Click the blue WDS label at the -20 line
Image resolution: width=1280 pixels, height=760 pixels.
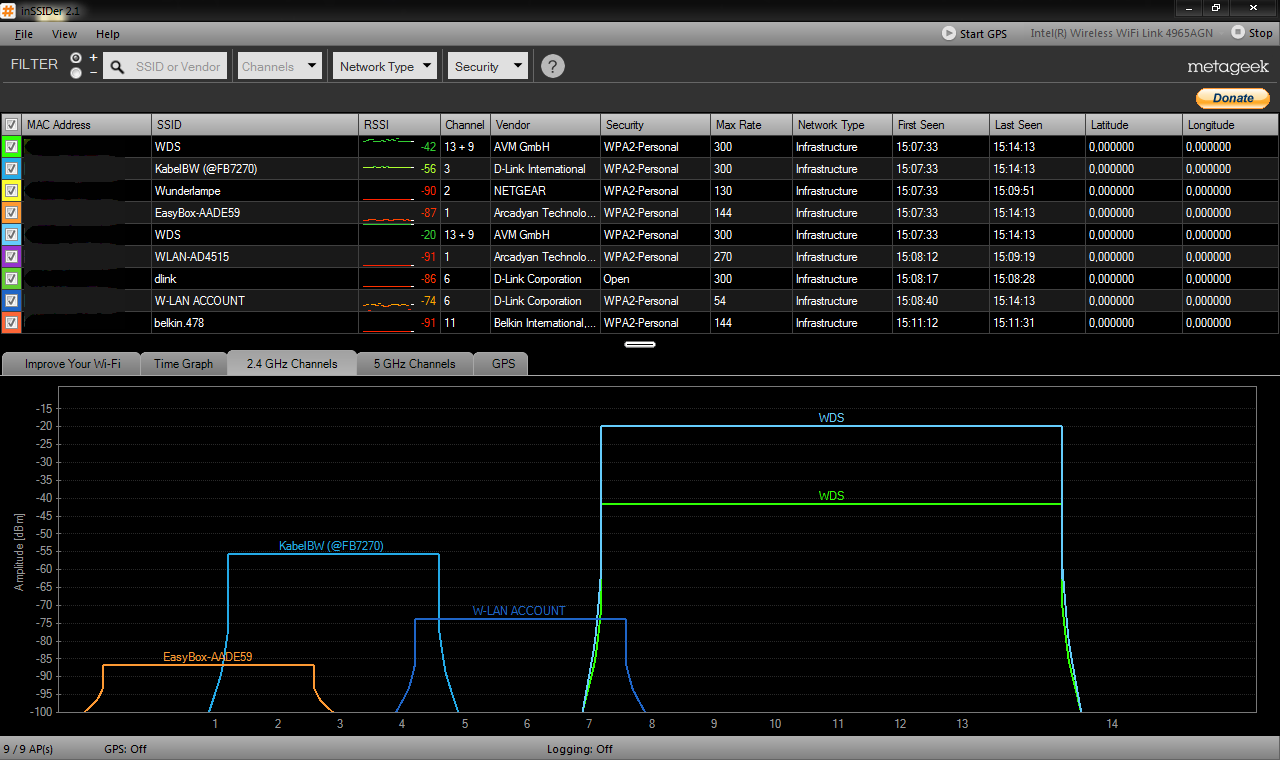point(831,418)
